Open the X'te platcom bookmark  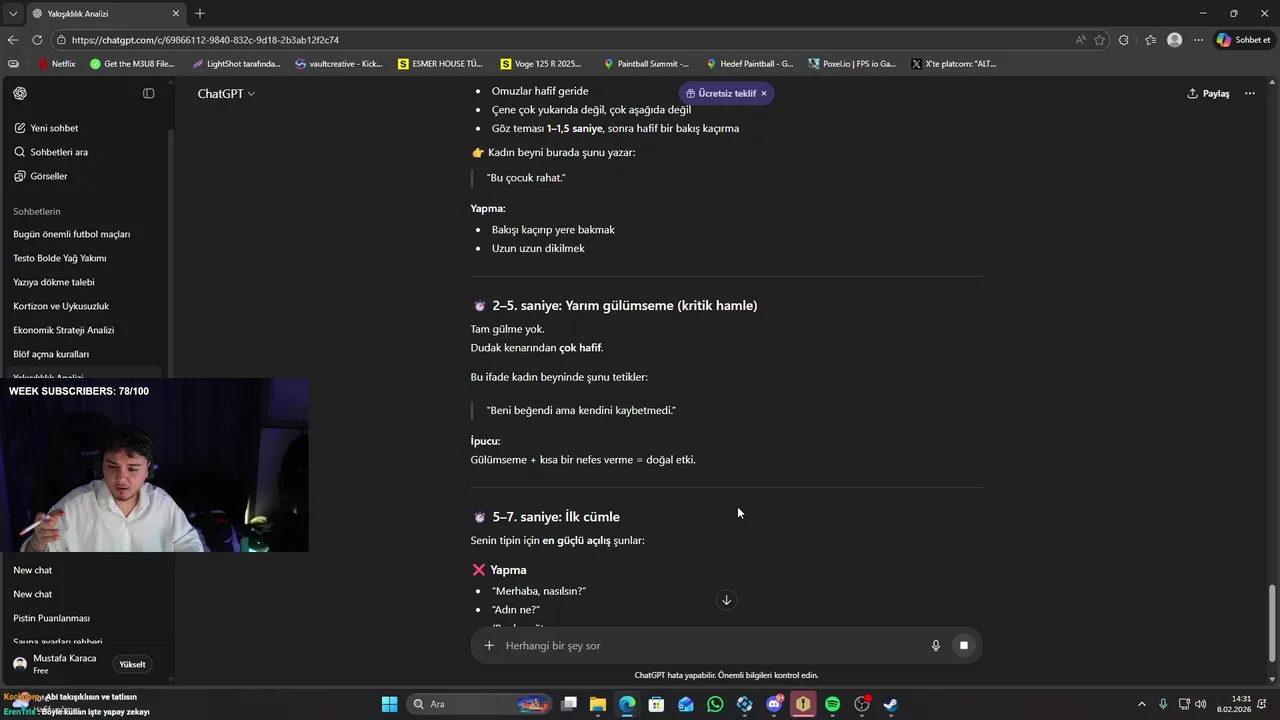coord(954,64)
